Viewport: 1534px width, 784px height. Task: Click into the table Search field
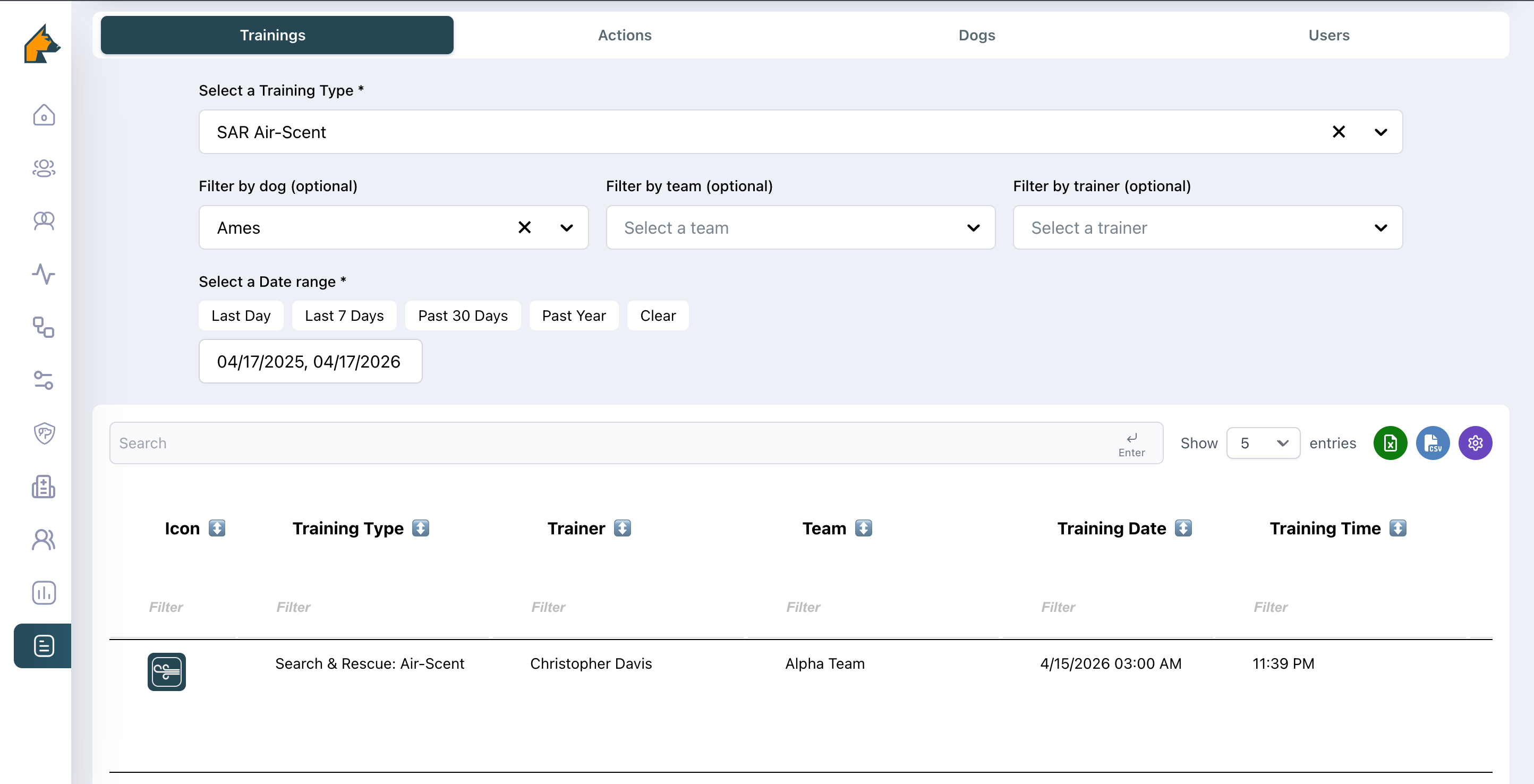click(x=613, y=443)
